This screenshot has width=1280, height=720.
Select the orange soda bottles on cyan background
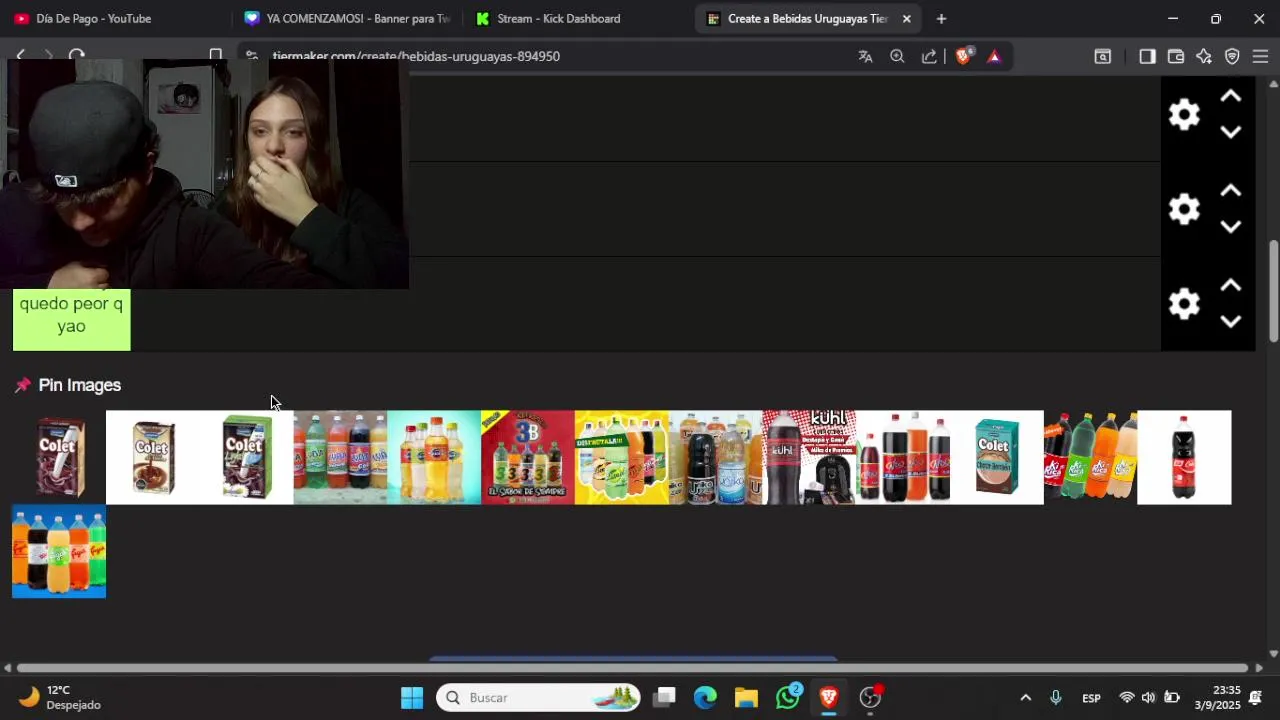pos(434,457)
